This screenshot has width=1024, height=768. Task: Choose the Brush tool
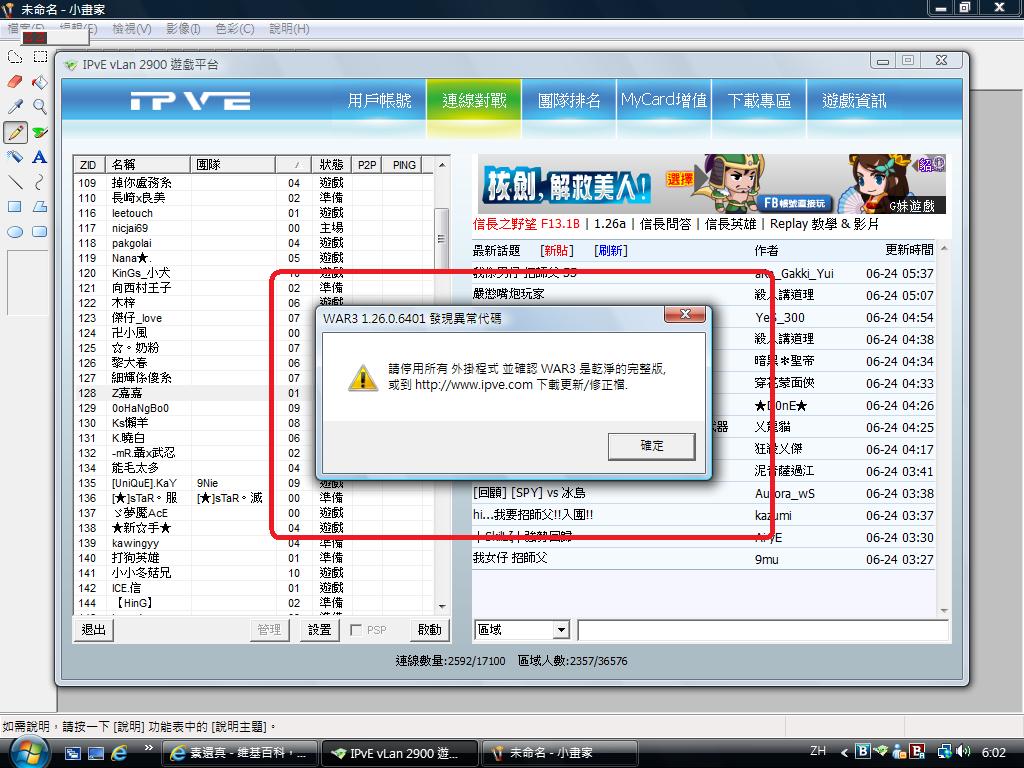(40, 132)
